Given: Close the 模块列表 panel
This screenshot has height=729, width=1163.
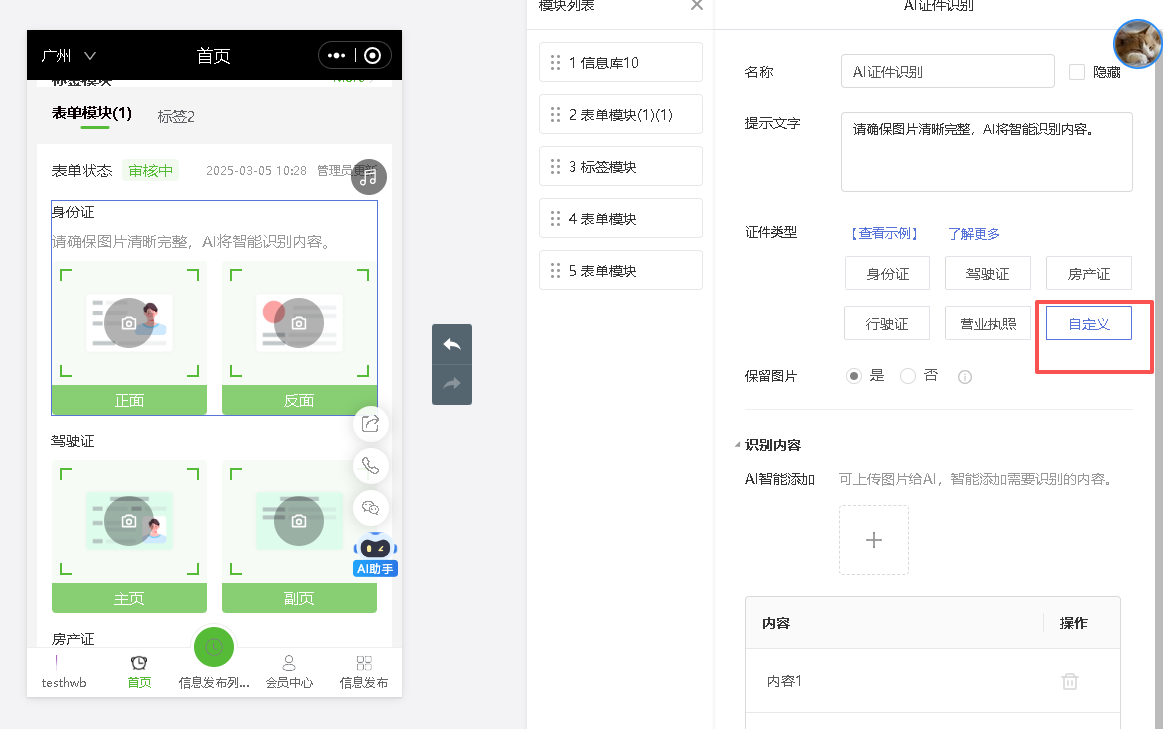Looking at the screenshot, I should pos(696,5).
